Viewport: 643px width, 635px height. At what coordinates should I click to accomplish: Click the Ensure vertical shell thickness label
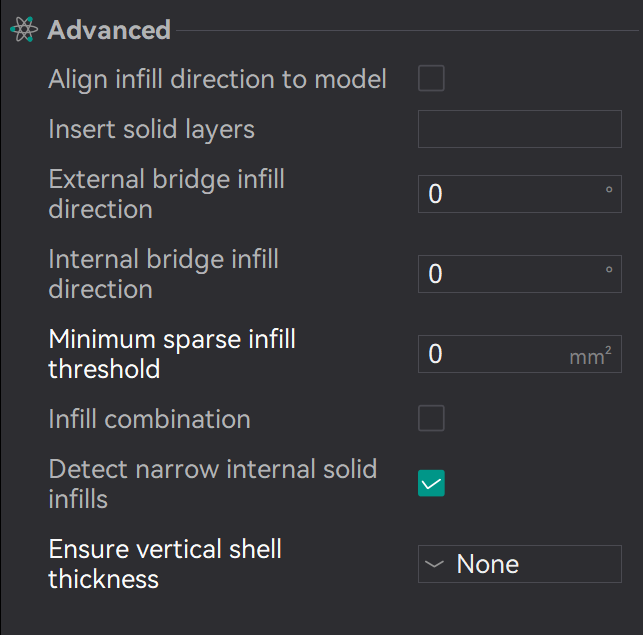click(165, 564)
